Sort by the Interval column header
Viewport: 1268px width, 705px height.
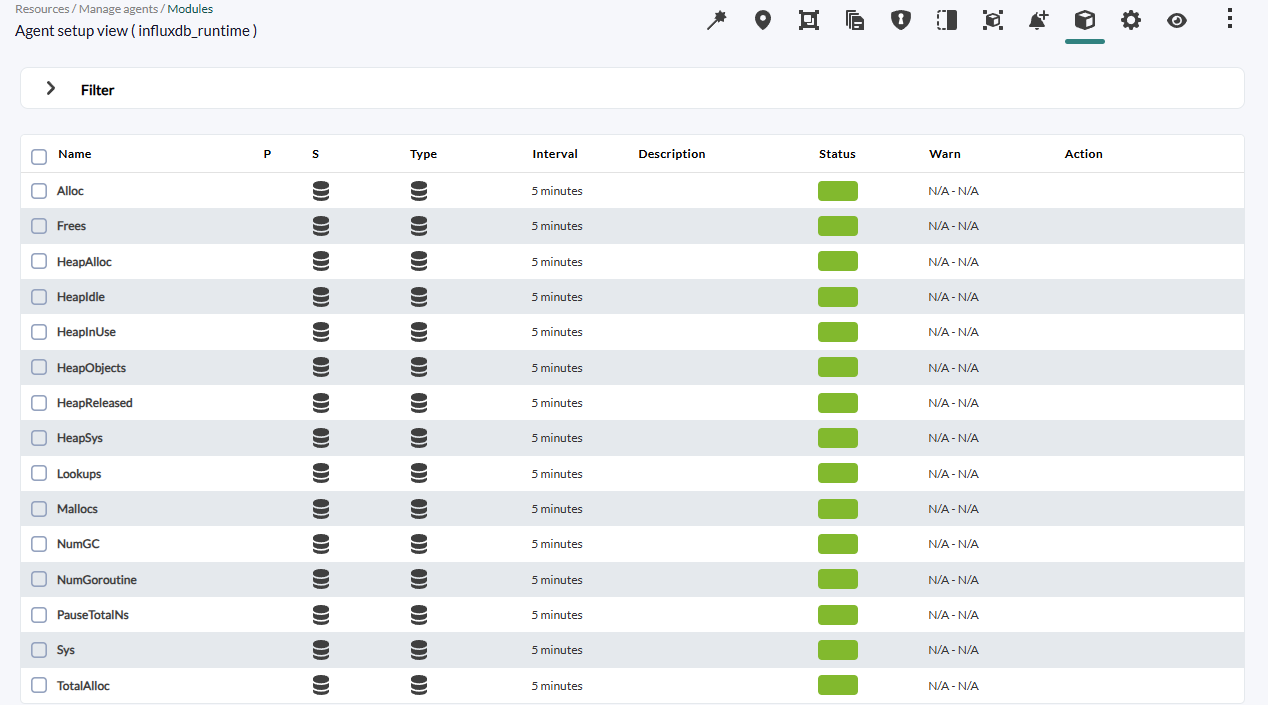pos(555,154)
